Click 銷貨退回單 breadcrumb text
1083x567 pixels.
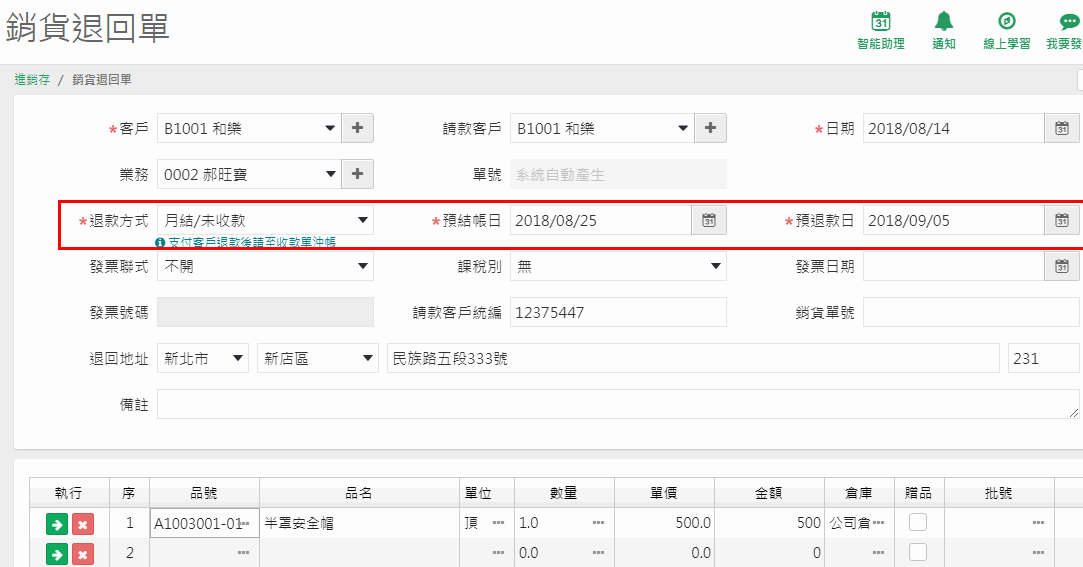(x=102, y=79)
